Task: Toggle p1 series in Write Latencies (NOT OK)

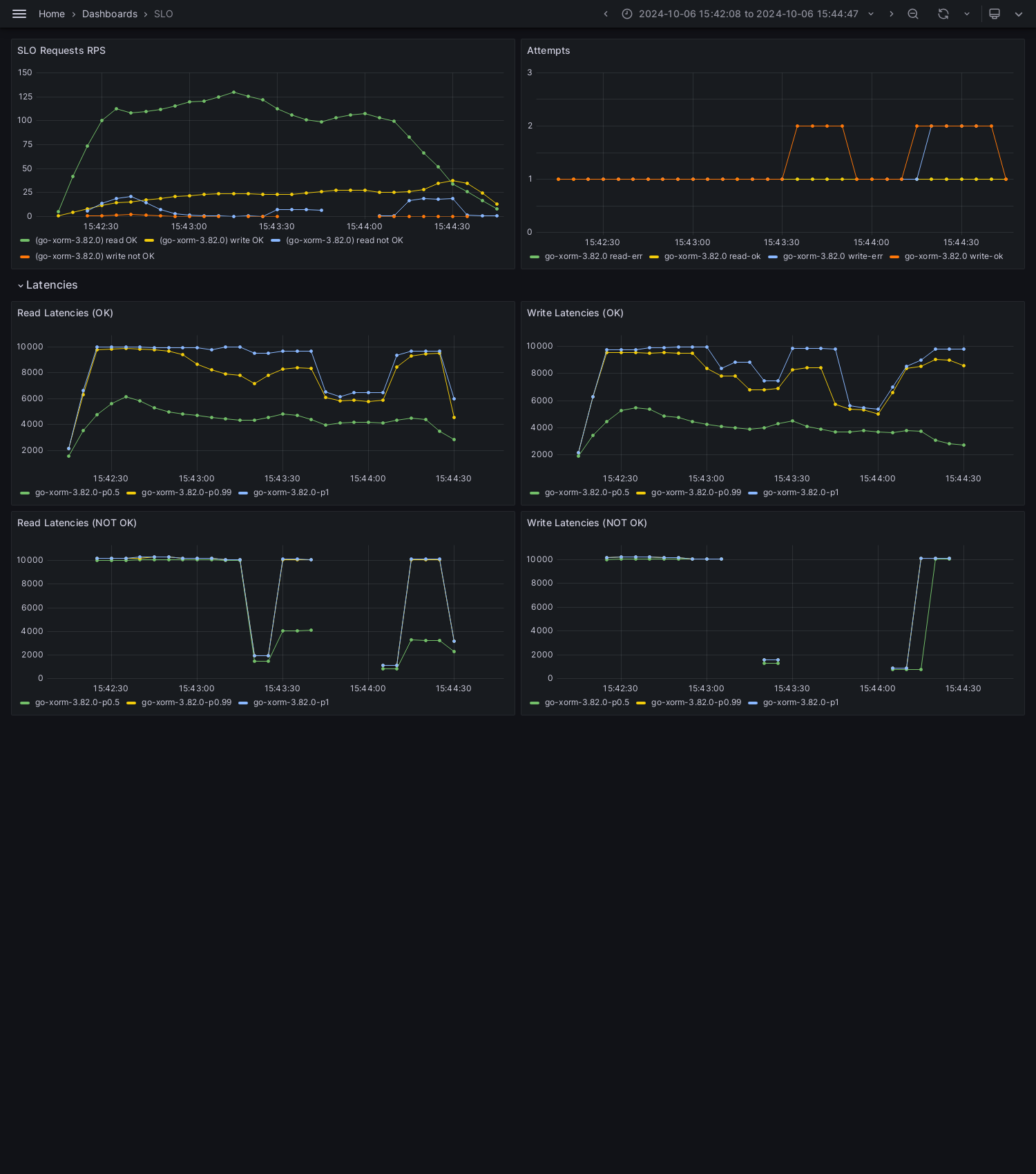Action: 801,702
